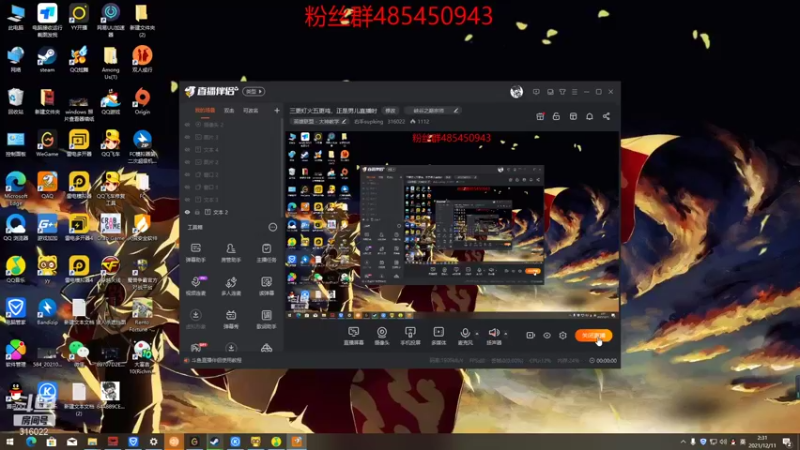Open speaker options arrow beside 扬声器
Viewport: 800px width, 450px height.
[x=506, y=334]
